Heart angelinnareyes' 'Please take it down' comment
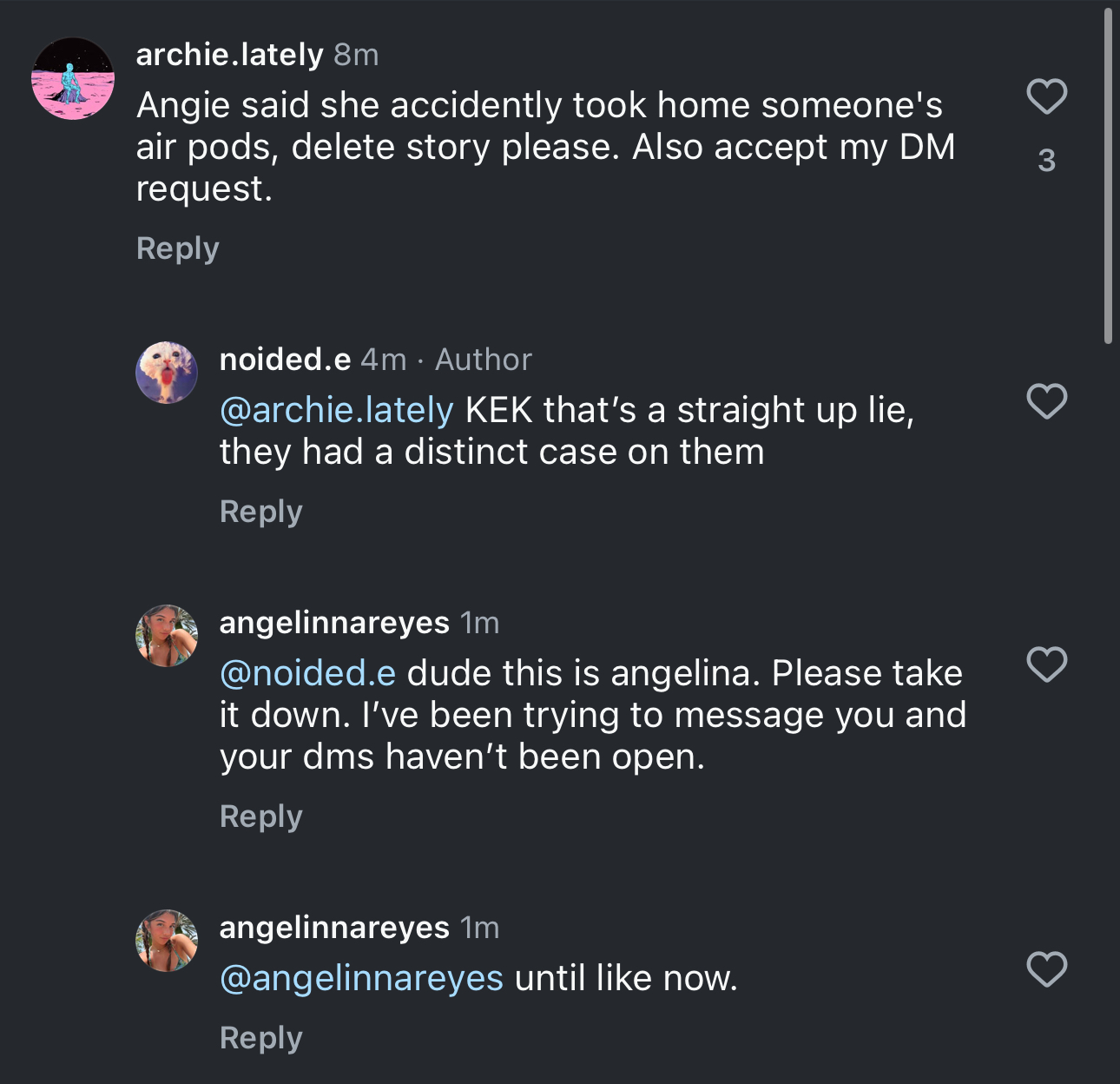This screenshot has width=1120, height=1084. tap(1046, 664)
